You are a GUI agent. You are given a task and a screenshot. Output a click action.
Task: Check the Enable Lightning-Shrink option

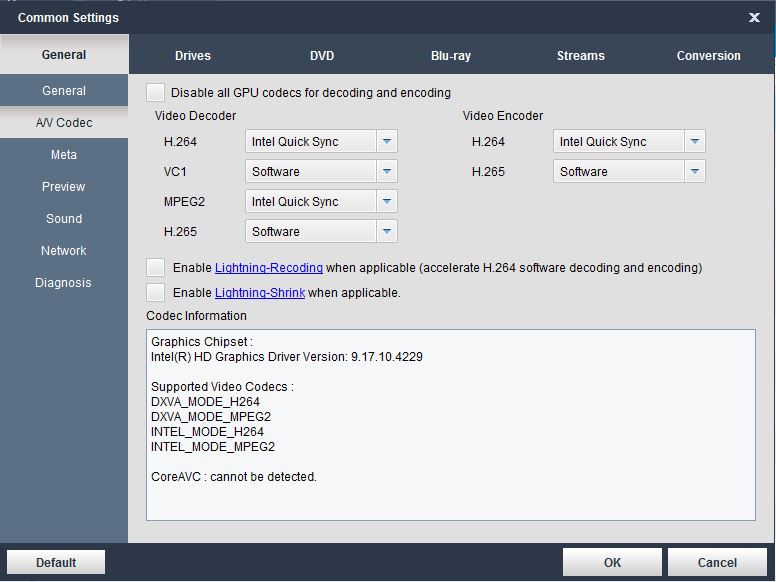click(x=156, y=293)
